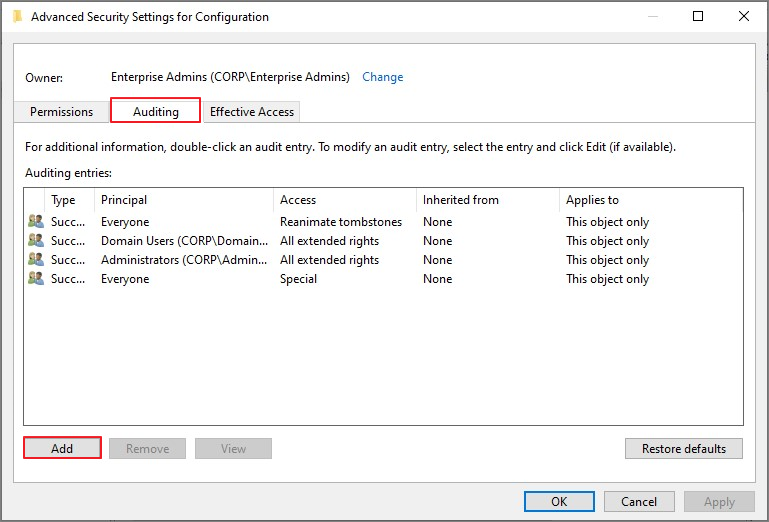Click the disabled Remove button
This screenshot has width=769, height=522.
pos(147,448)
